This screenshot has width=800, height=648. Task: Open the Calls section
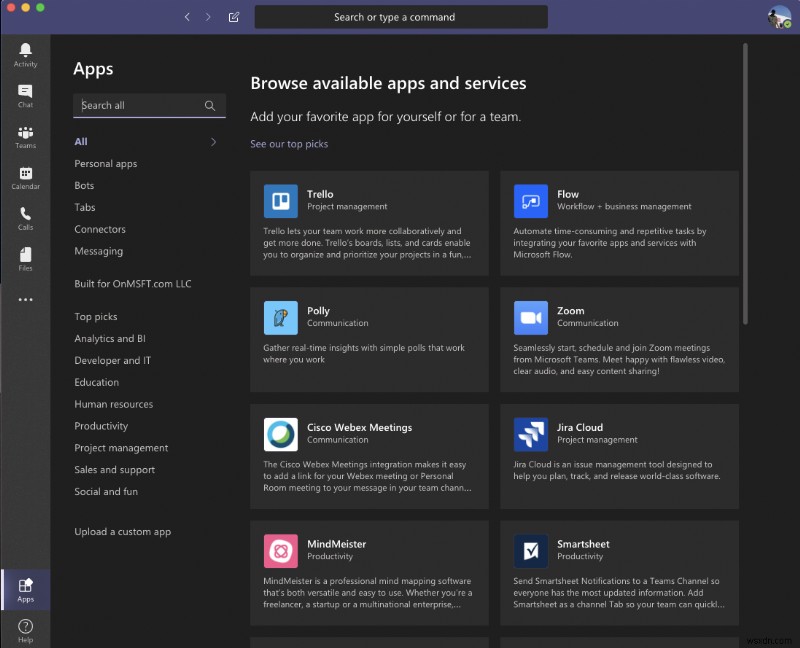(25, 218)
